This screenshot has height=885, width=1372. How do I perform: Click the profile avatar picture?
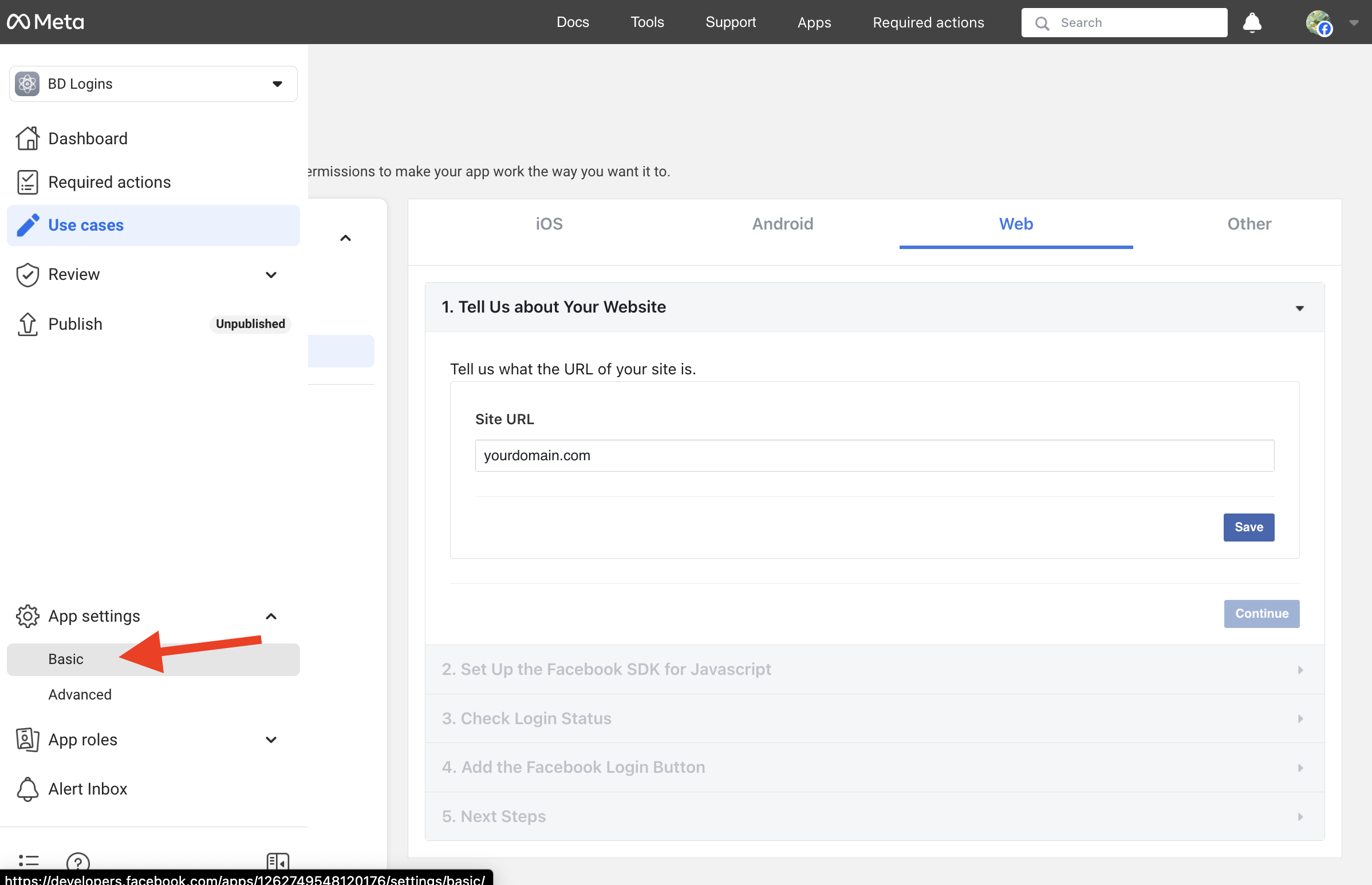pyautogui.click(x=1318, y=23)
